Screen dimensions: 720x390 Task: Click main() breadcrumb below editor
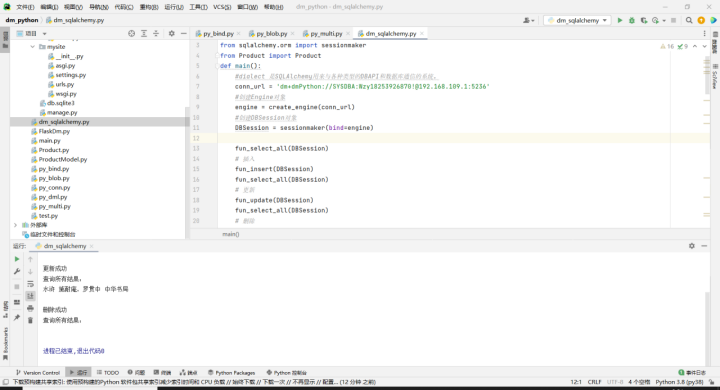point(231,234)
